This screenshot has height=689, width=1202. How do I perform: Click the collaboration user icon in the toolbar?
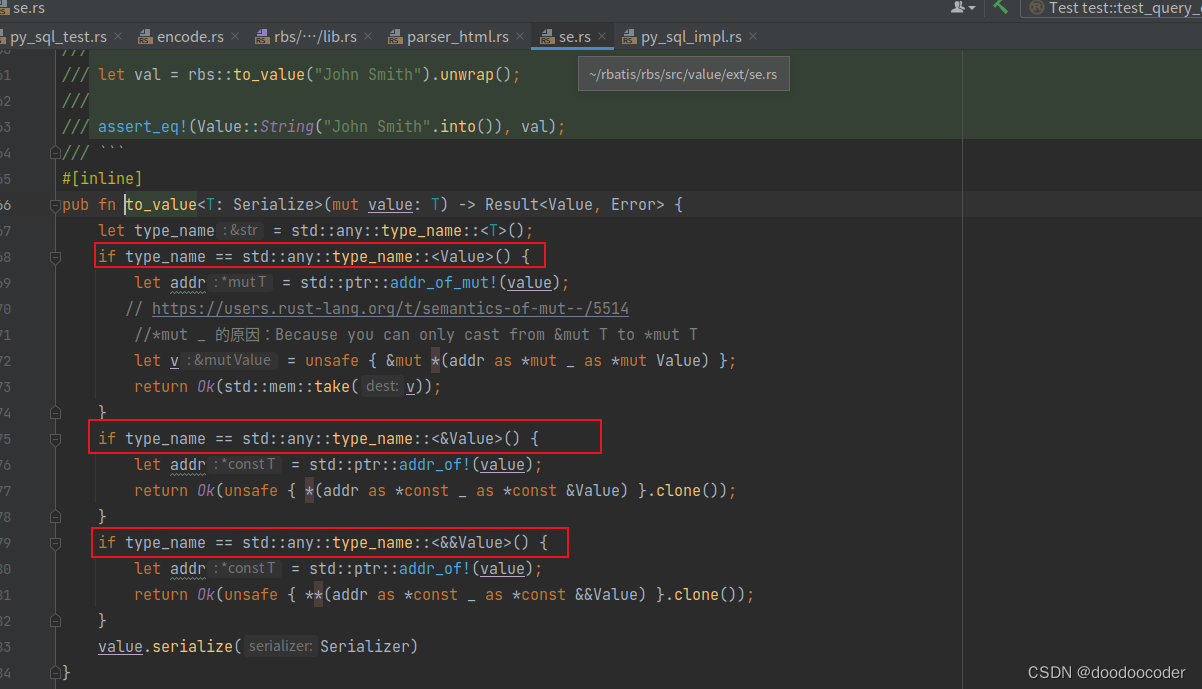957,8
